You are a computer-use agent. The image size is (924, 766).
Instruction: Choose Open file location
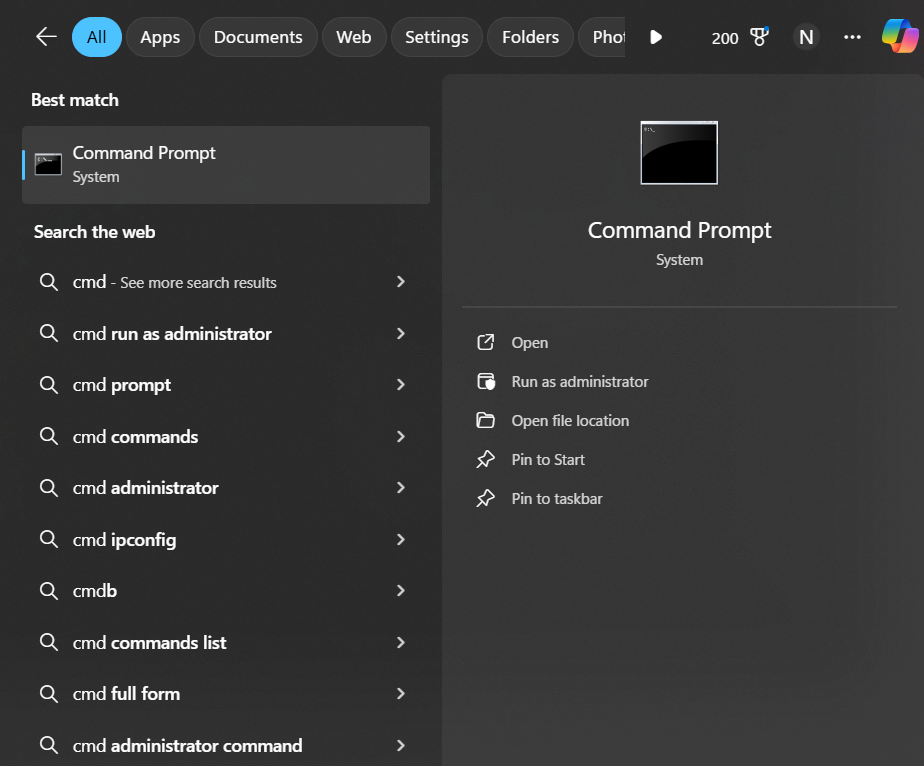(570, 420)
